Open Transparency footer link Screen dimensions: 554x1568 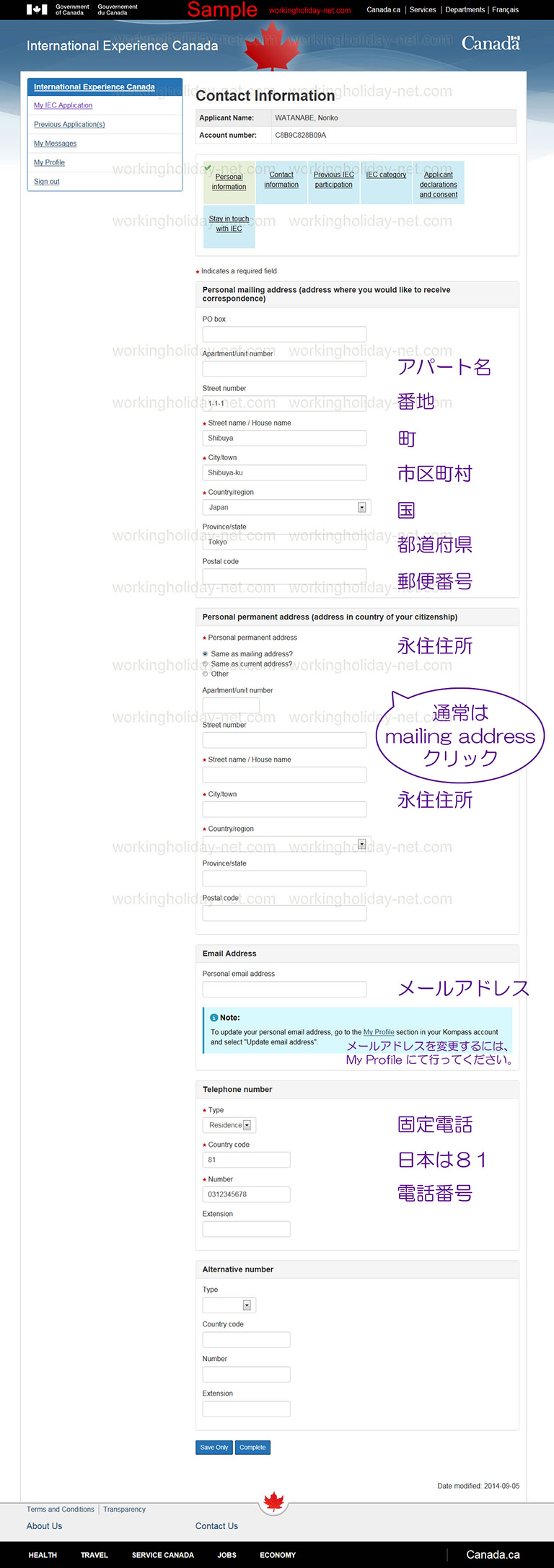124,1509
